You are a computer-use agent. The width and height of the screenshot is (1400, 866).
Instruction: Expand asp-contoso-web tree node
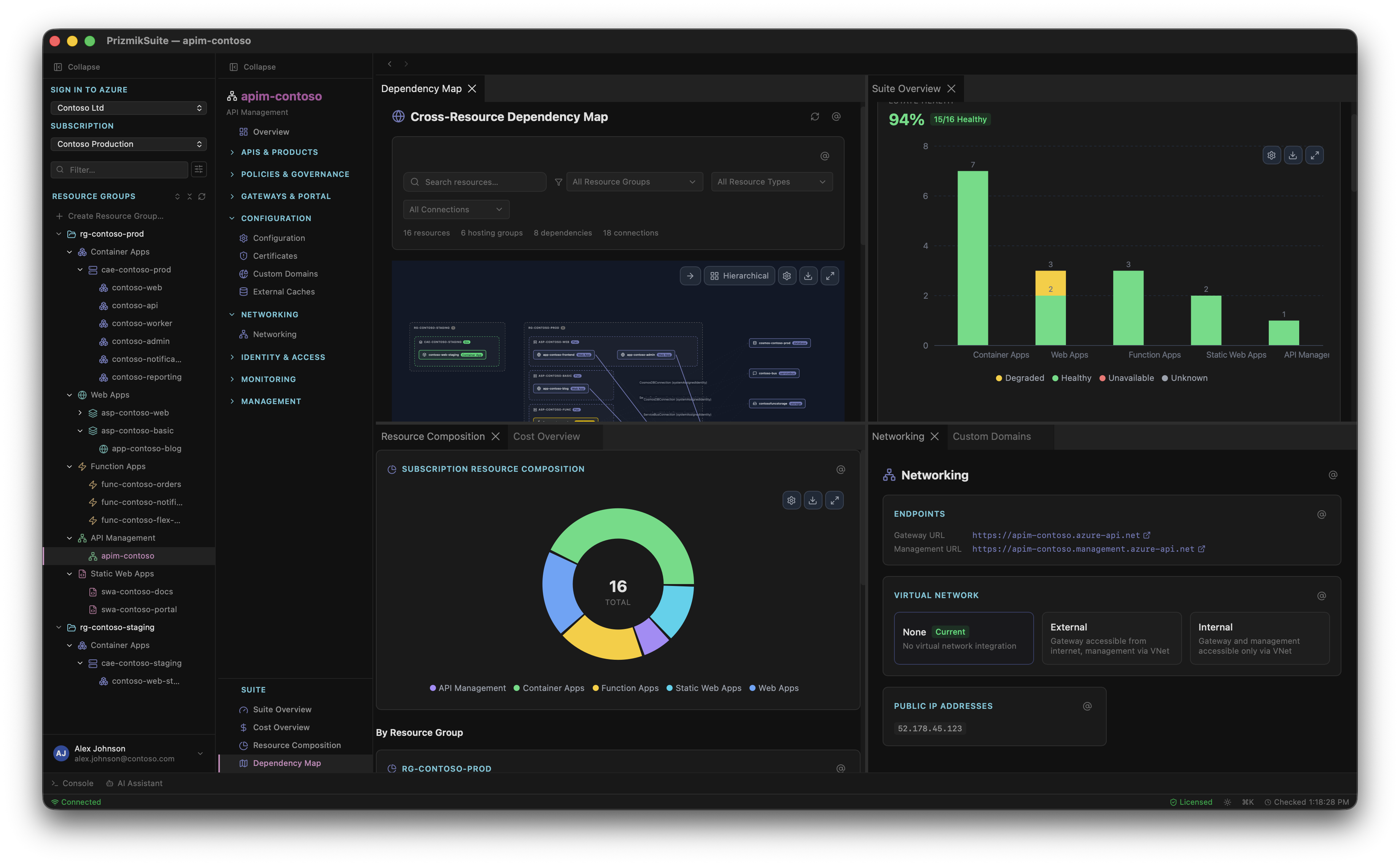pos(80,413)
